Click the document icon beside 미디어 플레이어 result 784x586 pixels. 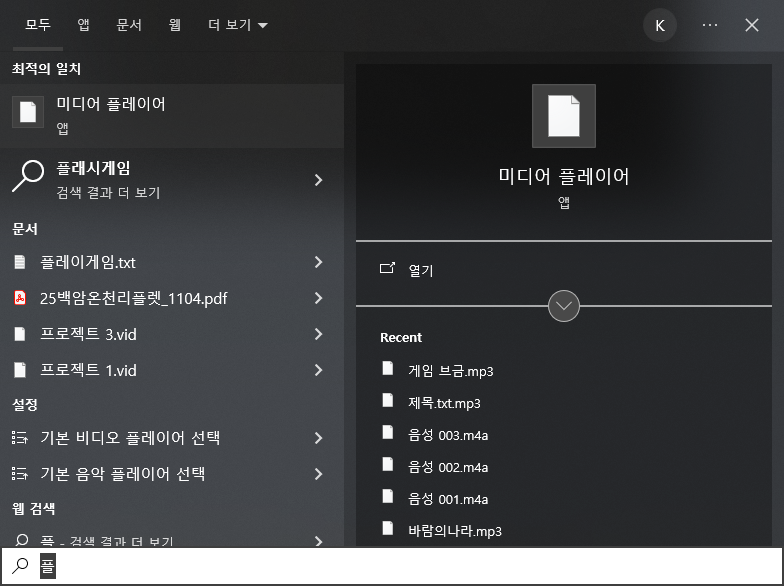click(x=28, y=112)
